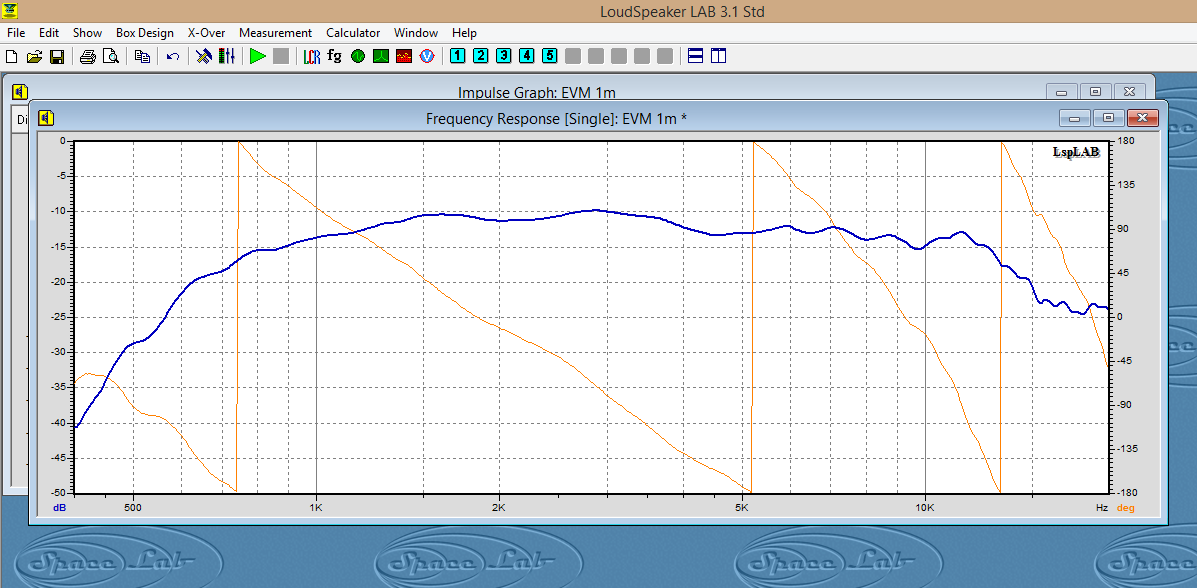Open the Box Design menu
1197x588 pixels.
(x=145, y=33)
